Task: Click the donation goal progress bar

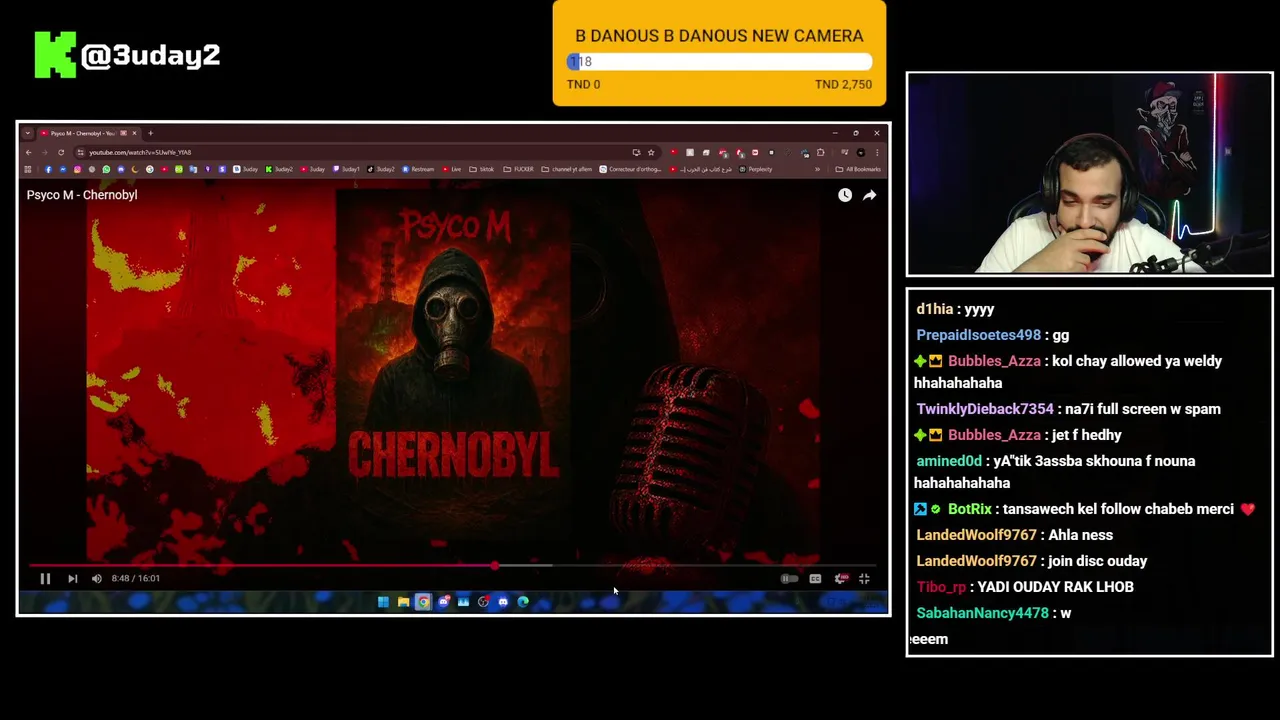Action: pos(719,62)
